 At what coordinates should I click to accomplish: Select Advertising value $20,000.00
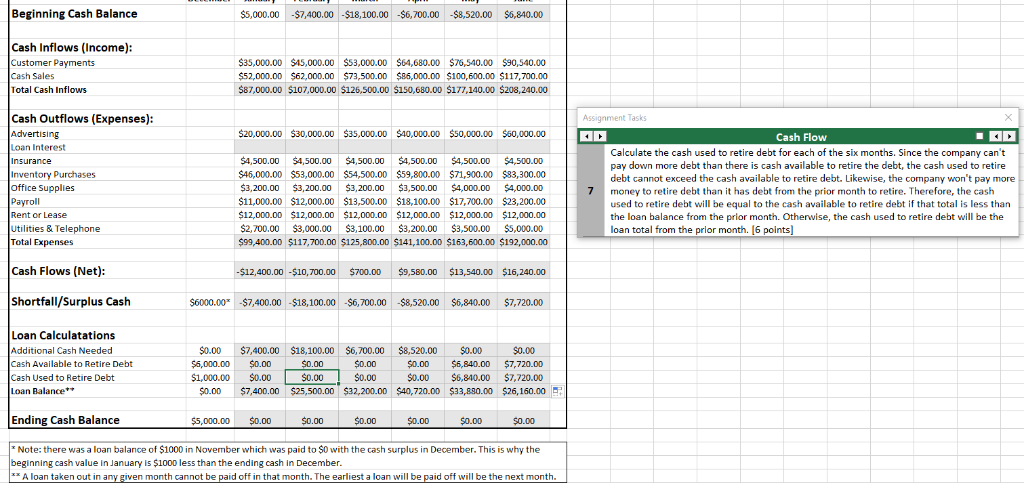coord(261,134)
